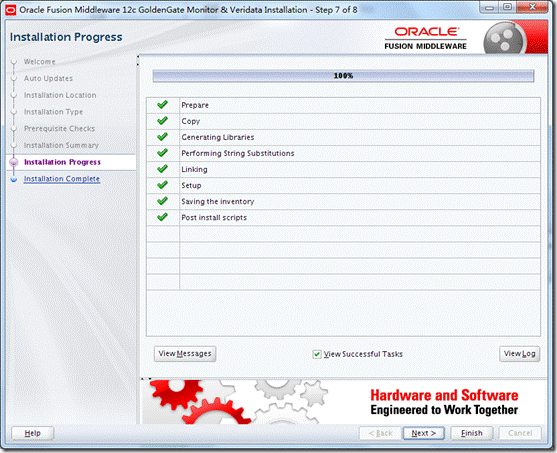This screenshot has width=557, height=453.
Task: Click the Next button
Action: click(423, 433)
